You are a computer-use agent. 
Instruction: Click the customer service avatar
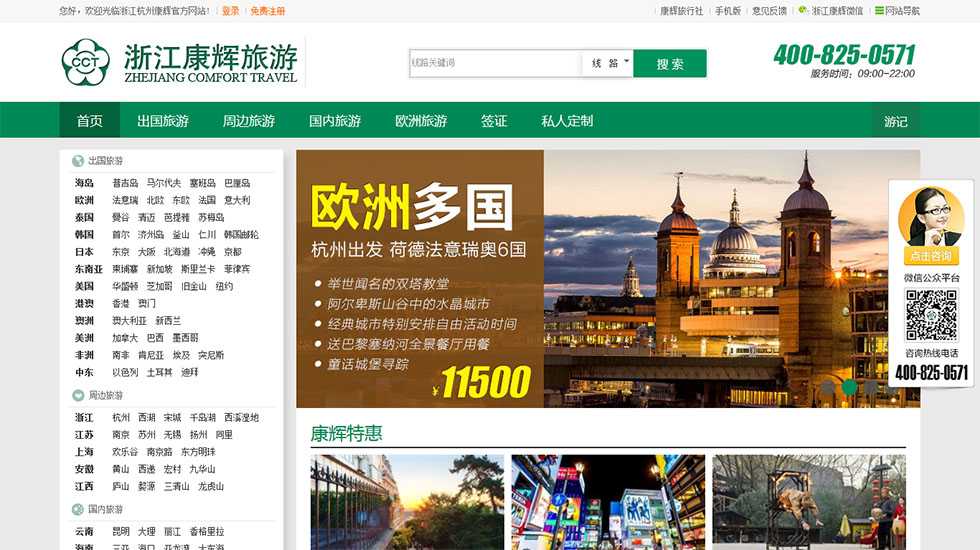click(x=931, y=216)
